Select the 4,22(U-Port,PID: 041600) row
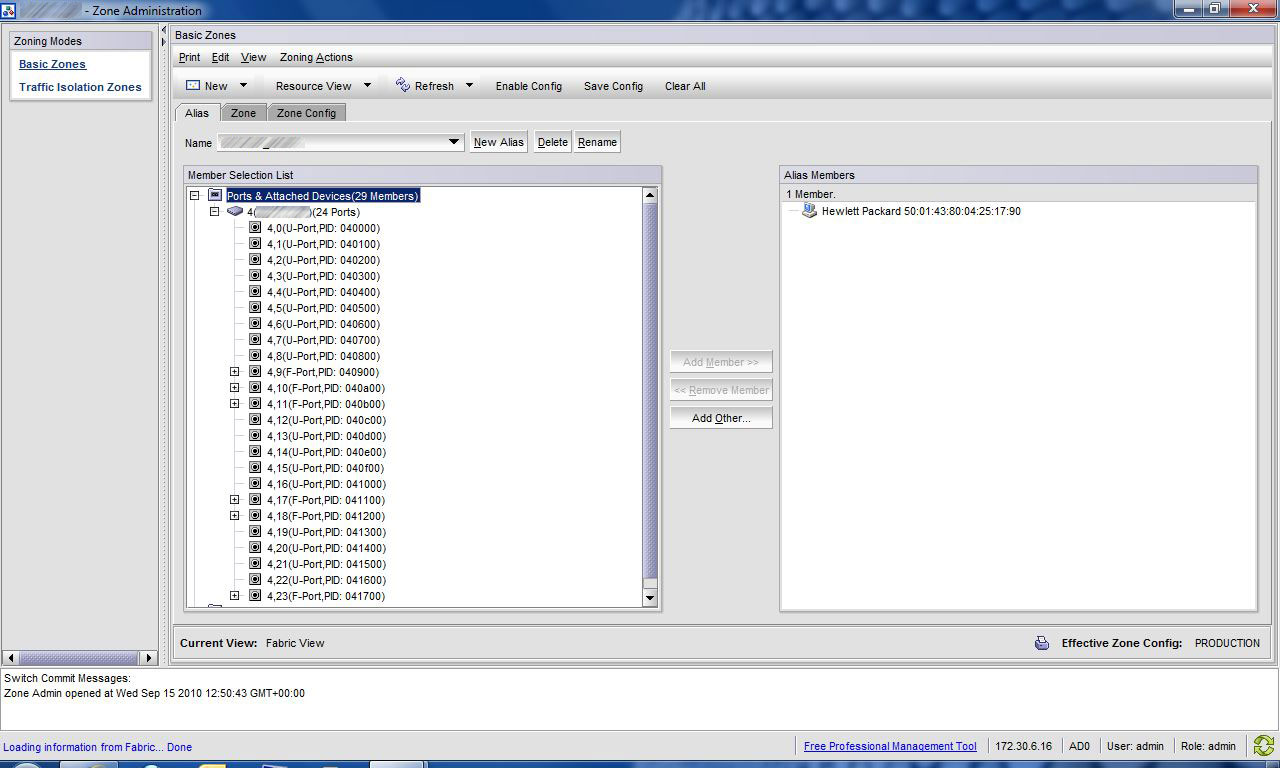Viewport: 1280px width, 768px height. click(x=326, y=580)
